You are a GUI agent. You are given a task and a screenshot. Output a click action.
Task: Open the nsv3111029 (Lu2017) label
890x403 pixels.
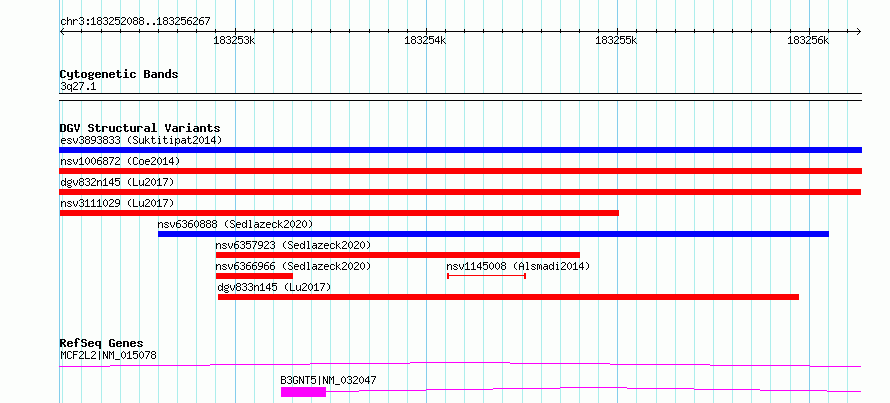click(x=117, y=203)
